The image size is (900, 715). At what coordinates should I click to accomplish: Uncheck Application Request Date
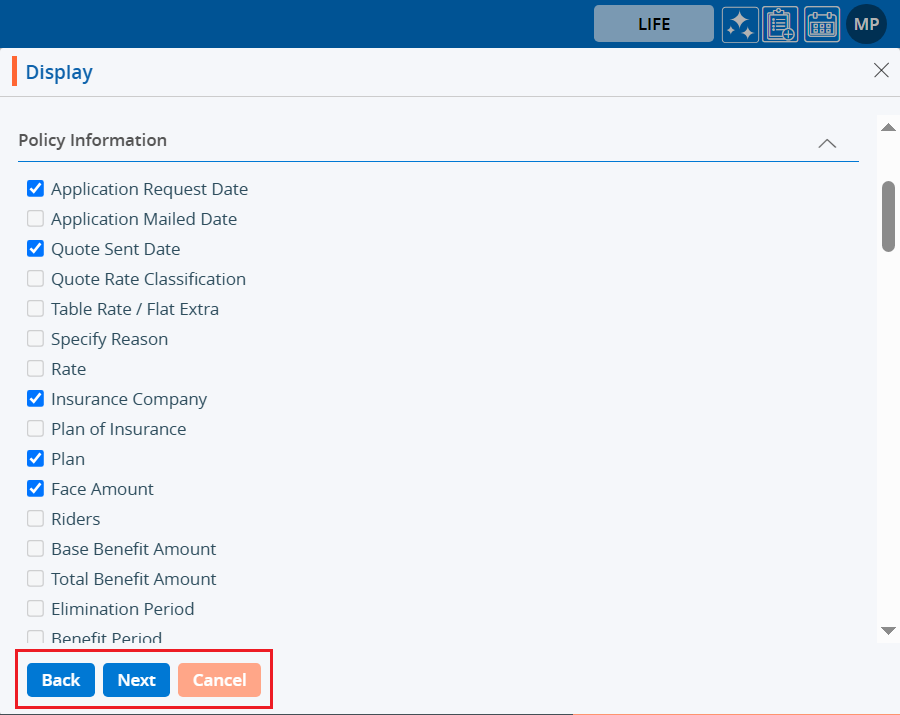tap(35, 189)
